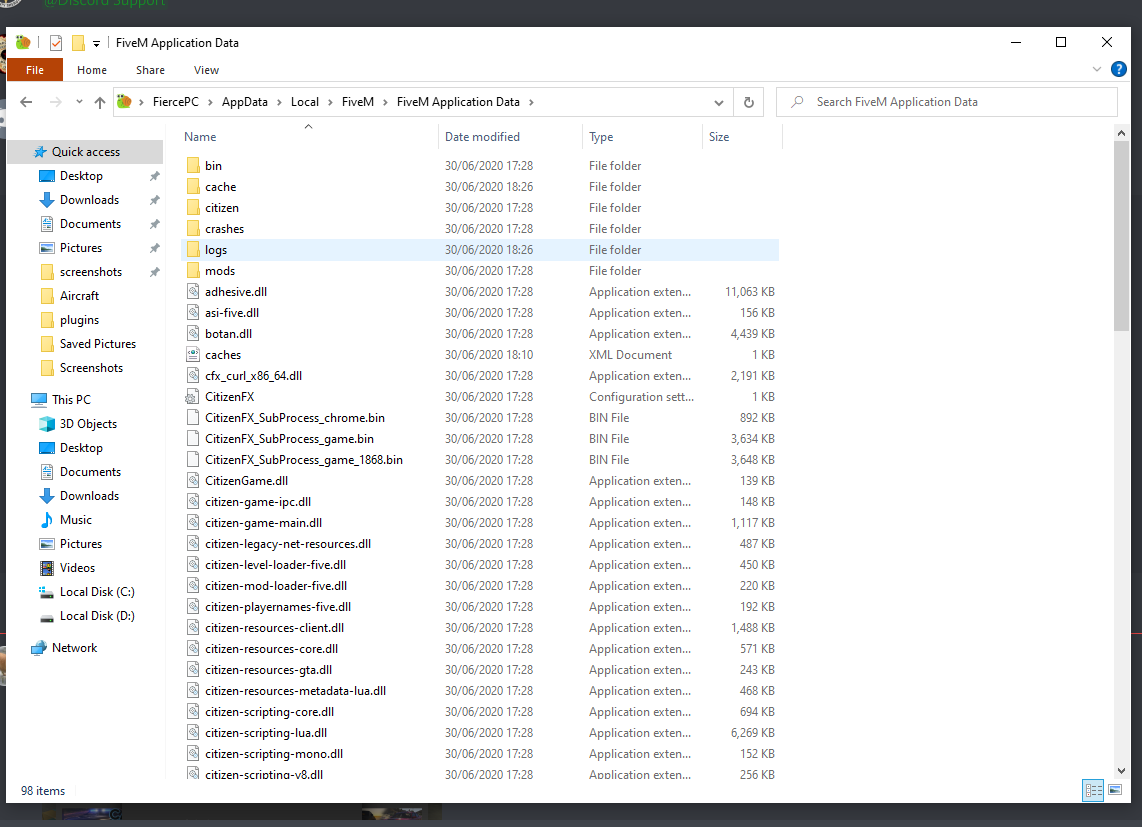This screenshot has width=1142, height=827.
Task: Switch to the Home ribbon tab
Action: [92, 70]
